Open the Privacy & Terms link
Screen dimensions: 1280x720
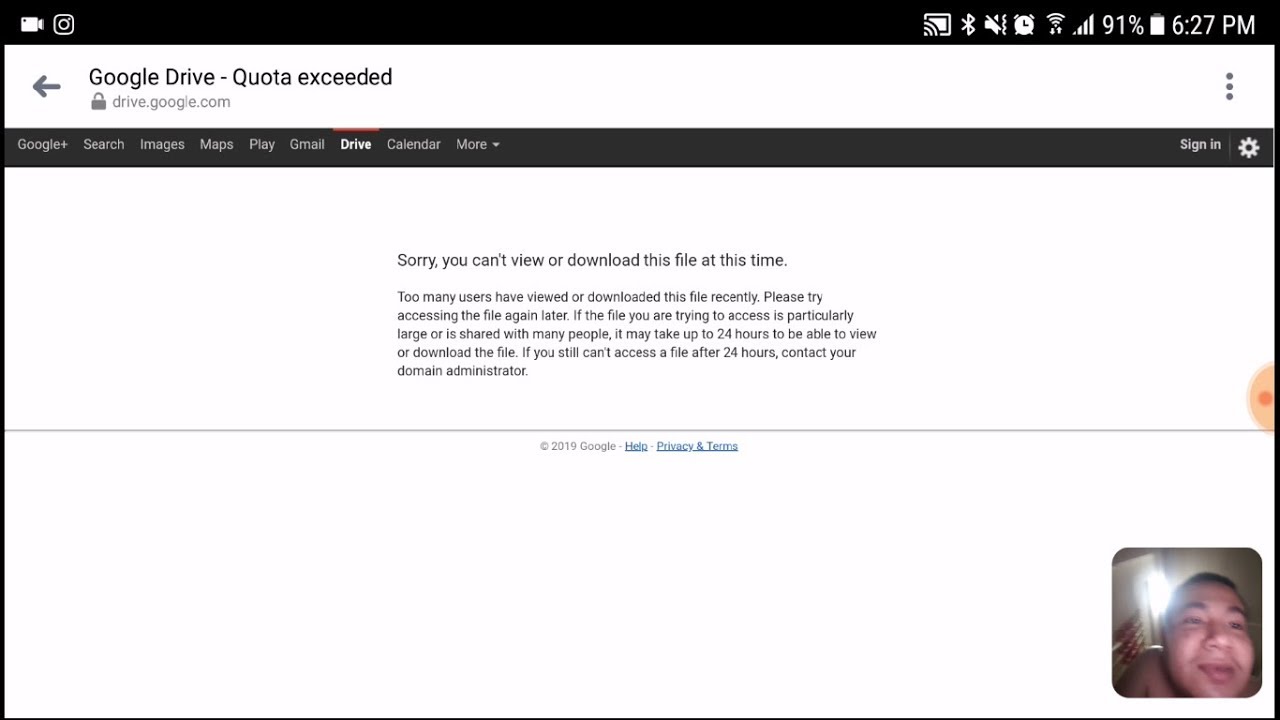[x=697, y=446]
